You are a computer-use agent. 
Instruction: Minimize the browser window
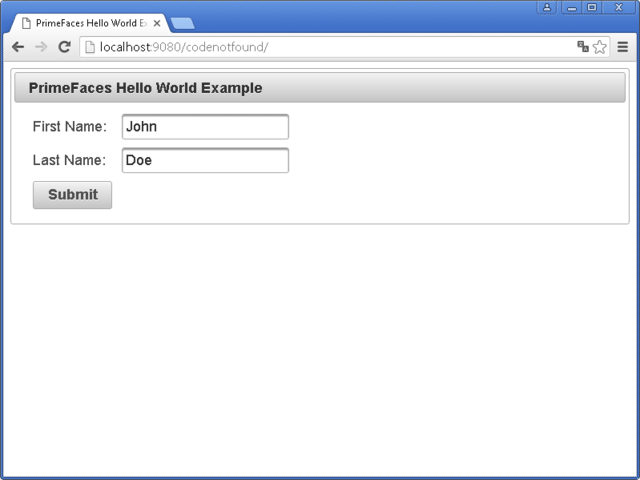tap(572, 7)
